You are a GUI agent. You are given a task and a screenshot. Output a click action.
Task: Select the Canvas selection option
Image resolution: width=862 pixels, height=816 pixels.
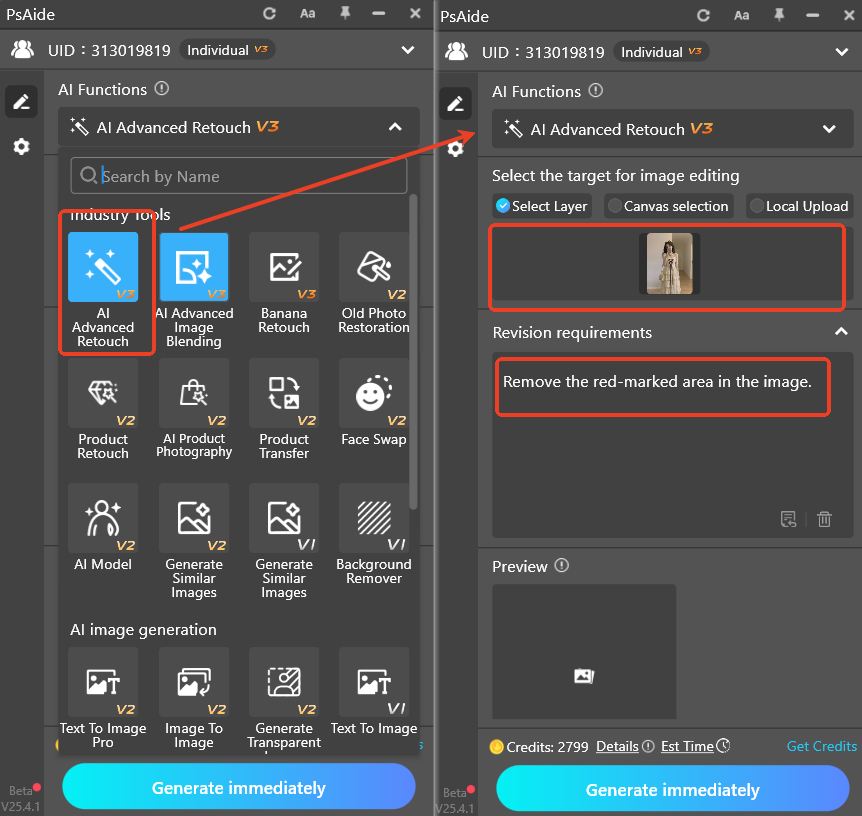coord(668,206)
